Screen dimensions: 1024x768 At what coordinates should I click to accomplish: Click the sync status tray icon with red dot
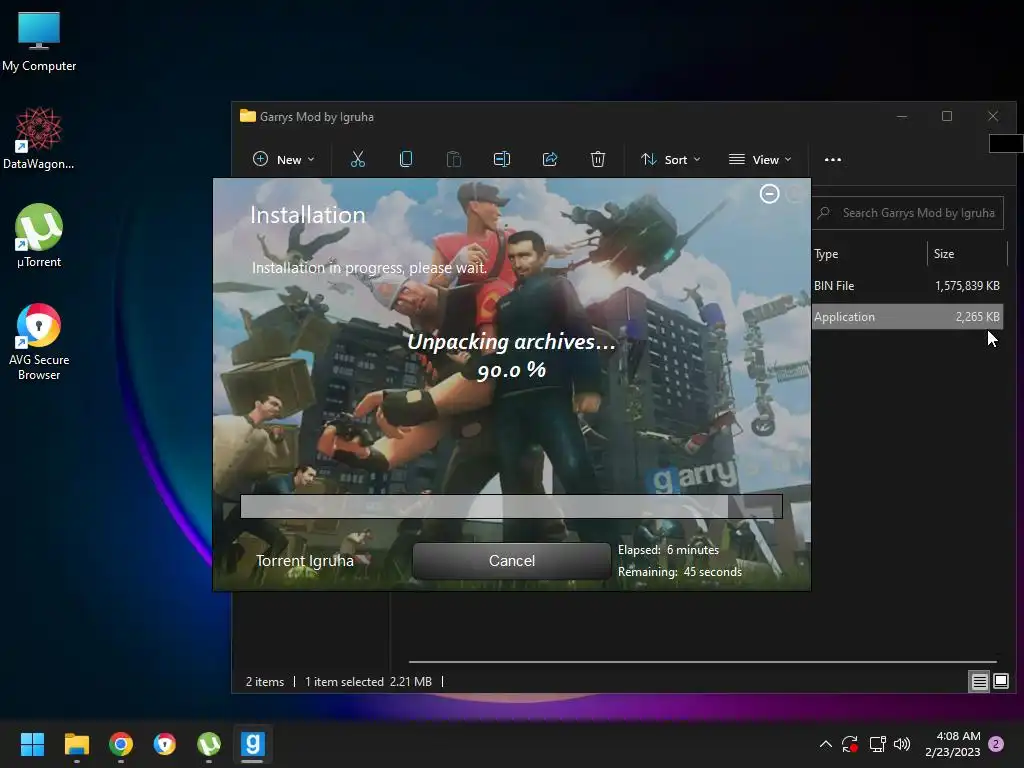pos(850,744)
